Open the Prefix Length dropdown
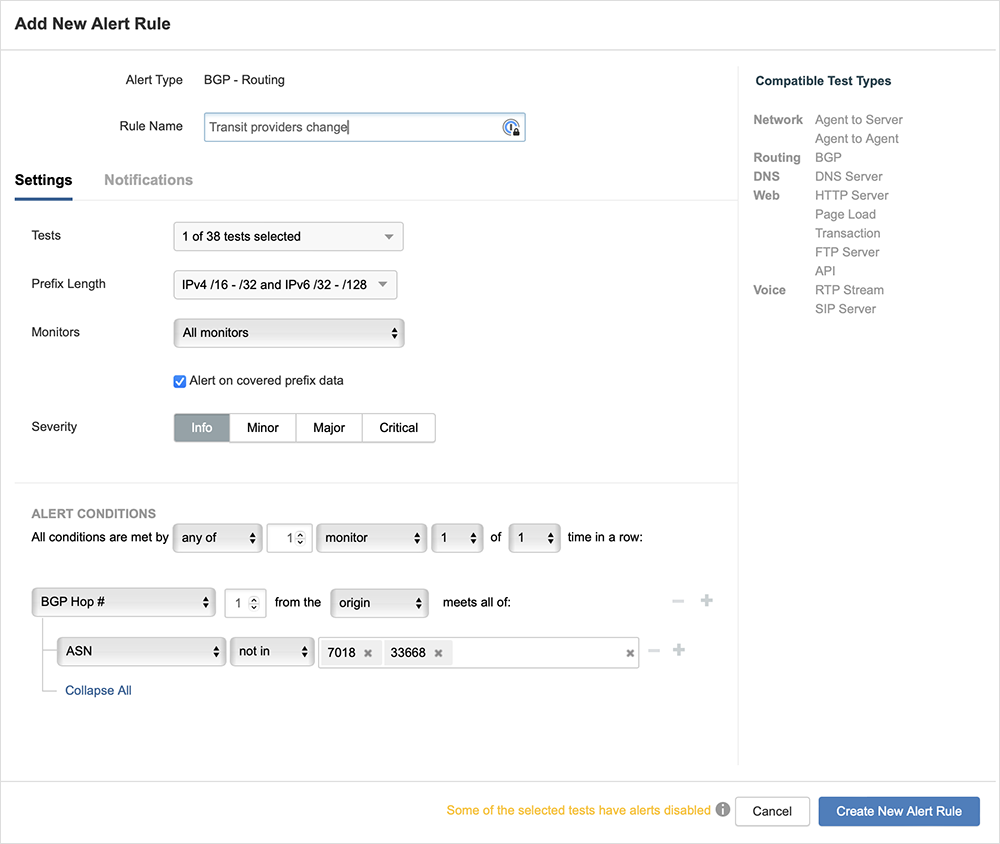 286,284
